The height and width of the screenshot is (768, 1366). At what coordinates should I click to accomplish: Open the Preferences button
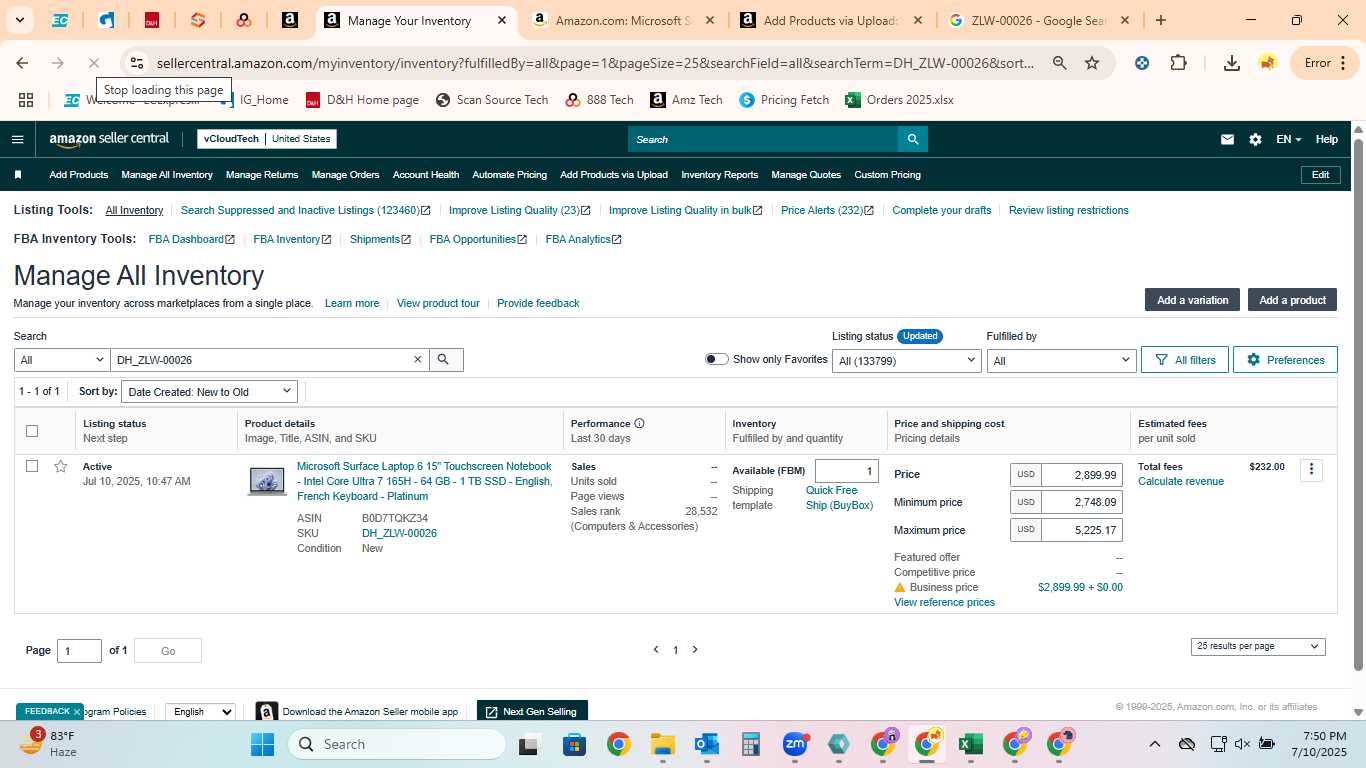pyautogui.click(x=1285, y=360)
